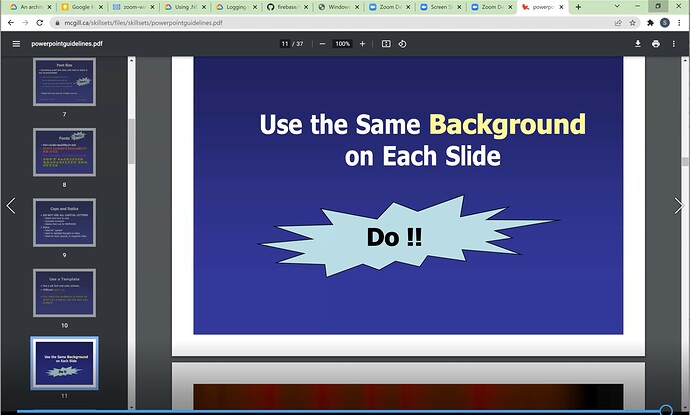690x415 pixels.
Task: Click the video progress bar handle
Action: tap(666, 411)
